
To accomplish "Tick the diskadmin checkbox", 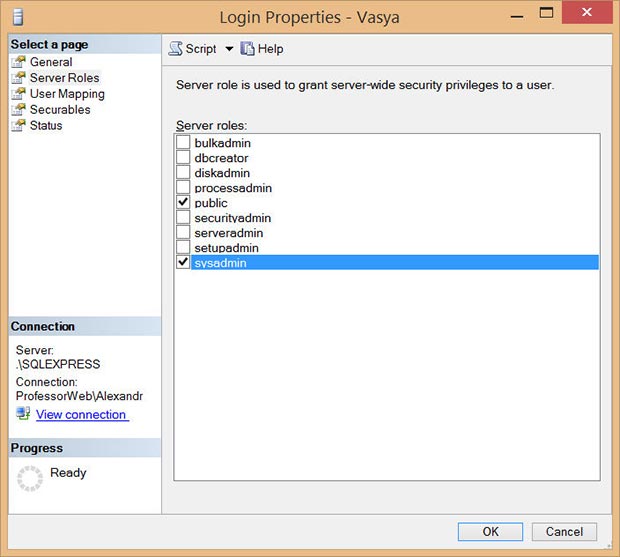I will [x=183, y=172].
